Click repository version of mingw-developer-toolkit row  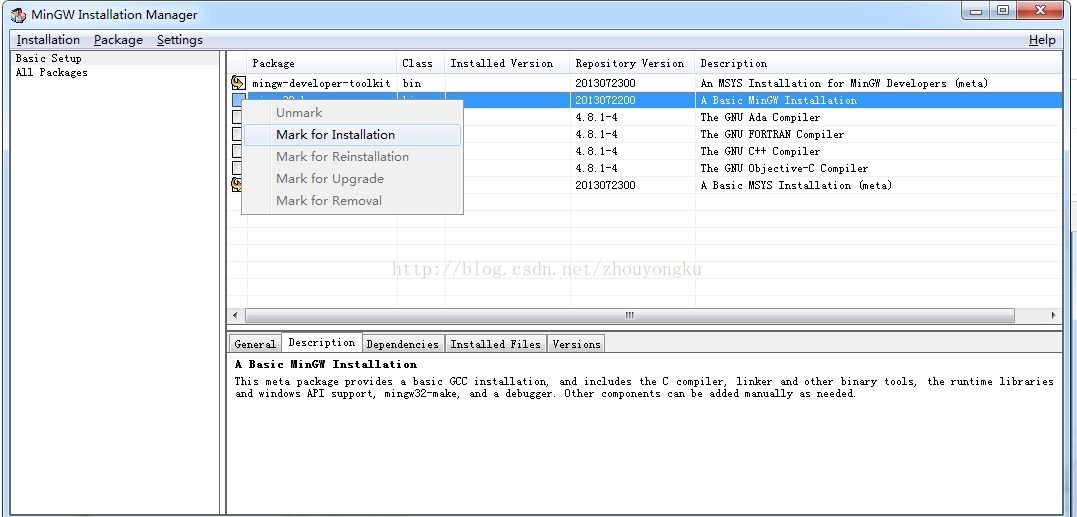(605, 83)
